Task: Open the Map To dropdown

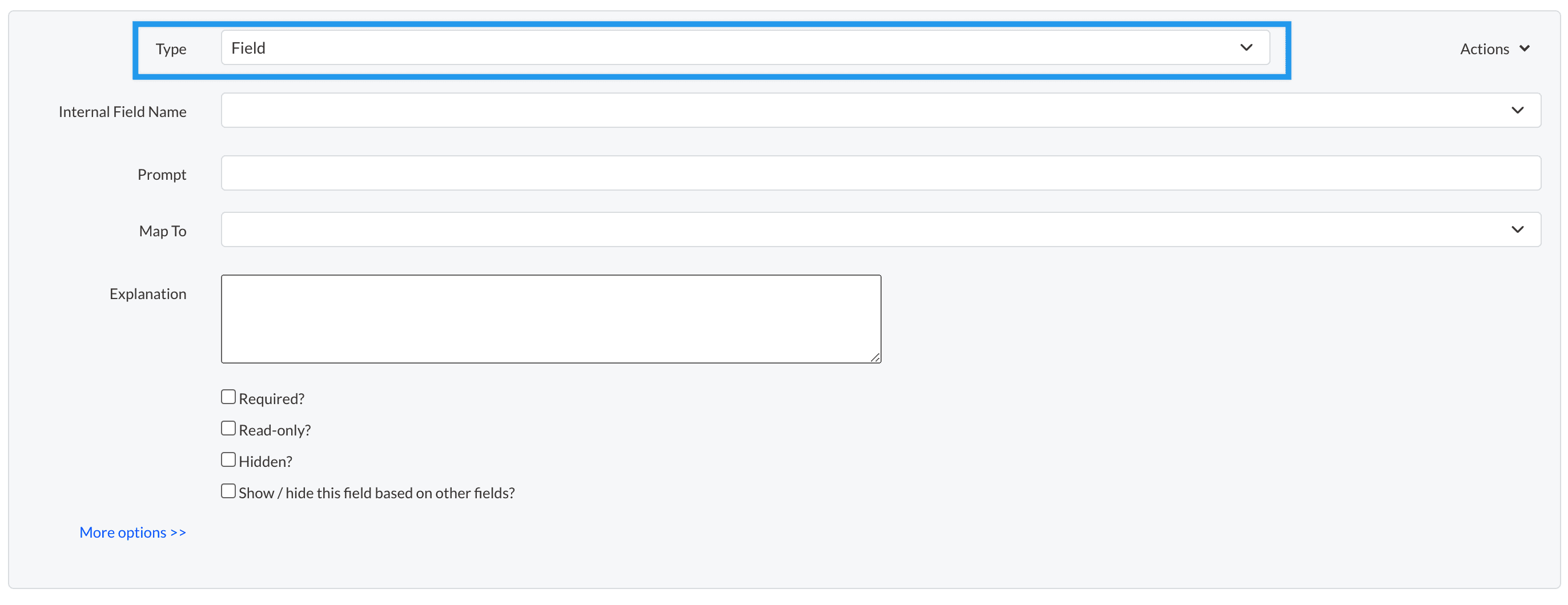Action: (x=852, y=229)
